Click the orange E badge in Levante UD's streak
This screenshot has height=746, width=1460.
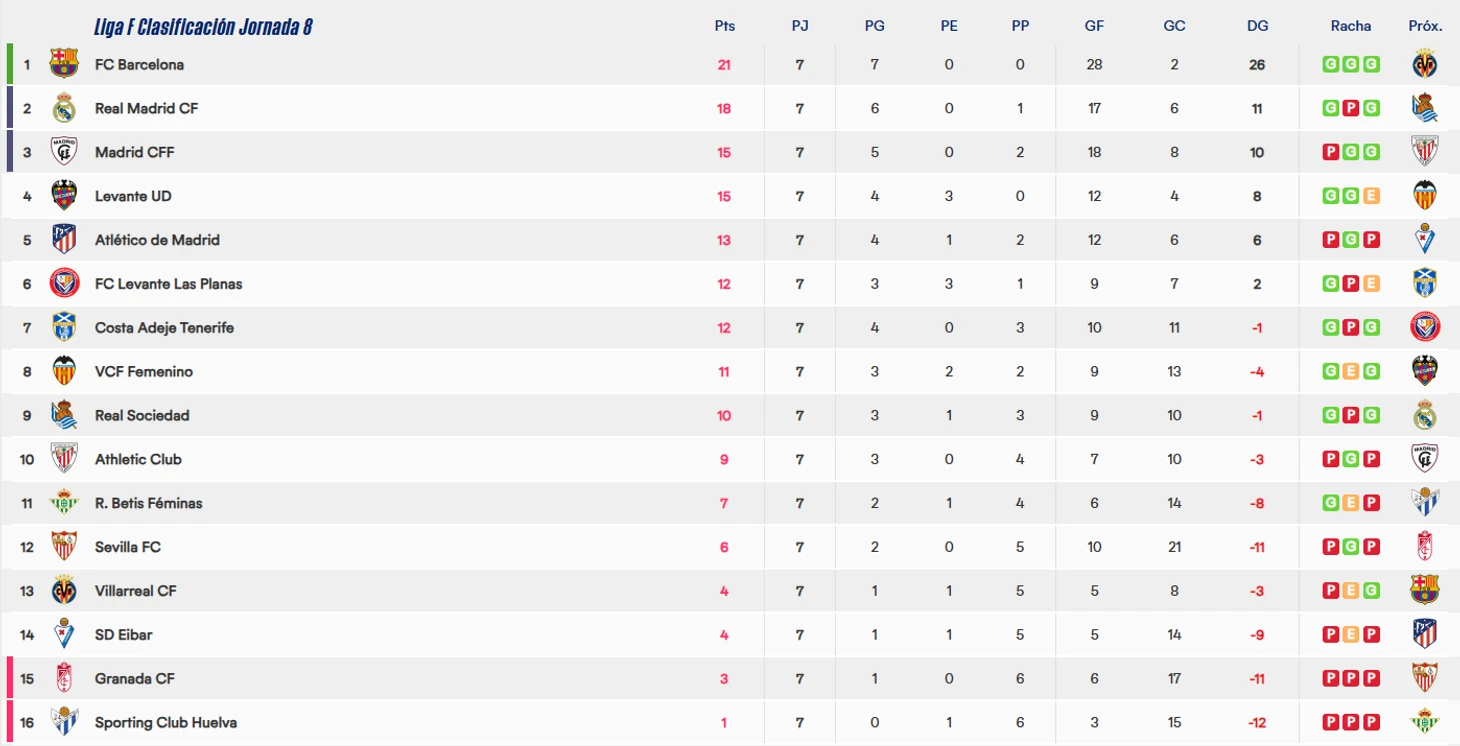1371,196
